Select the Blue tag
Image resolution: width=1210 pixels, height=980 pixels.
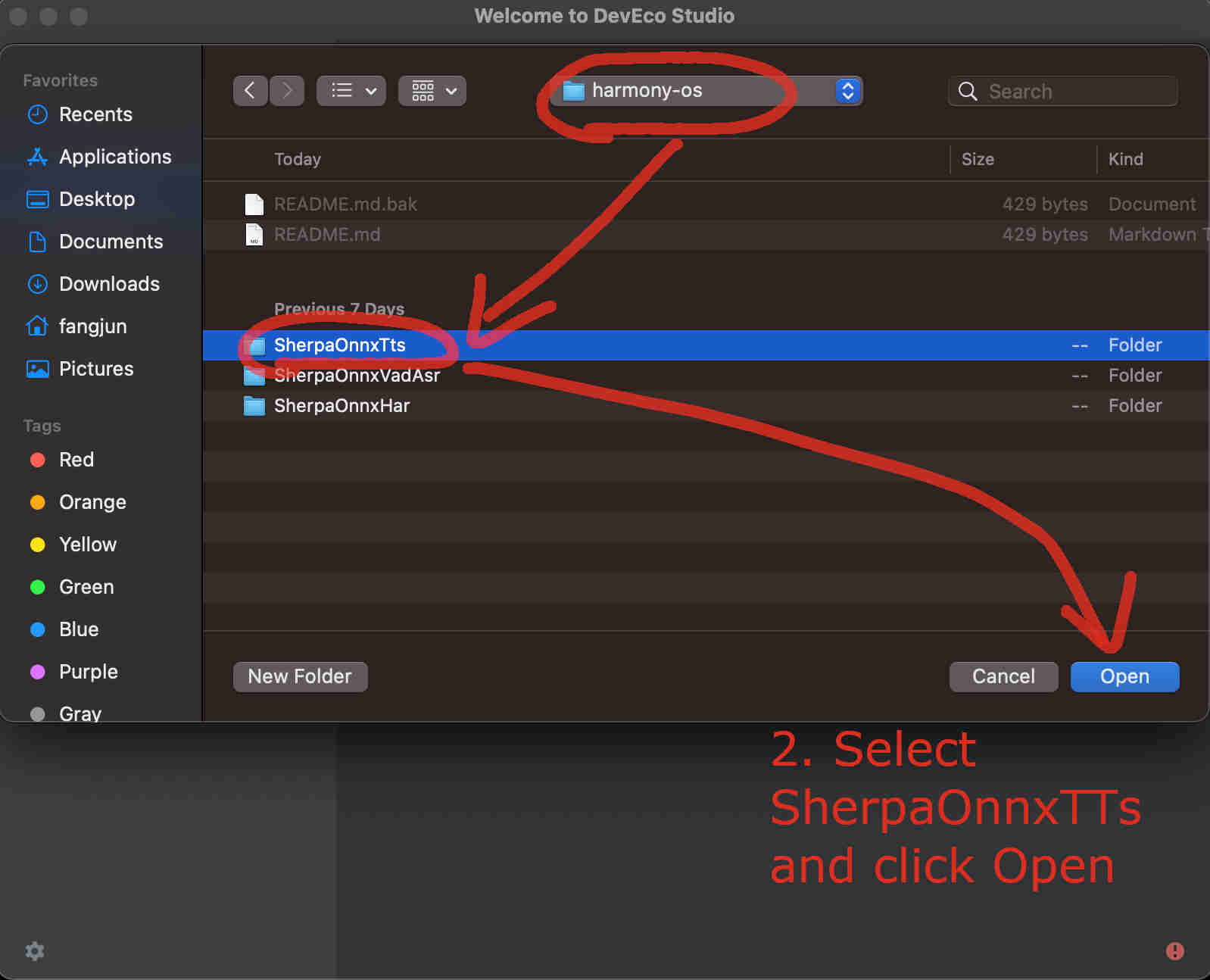pyautogui.click(x=64, y=629)
